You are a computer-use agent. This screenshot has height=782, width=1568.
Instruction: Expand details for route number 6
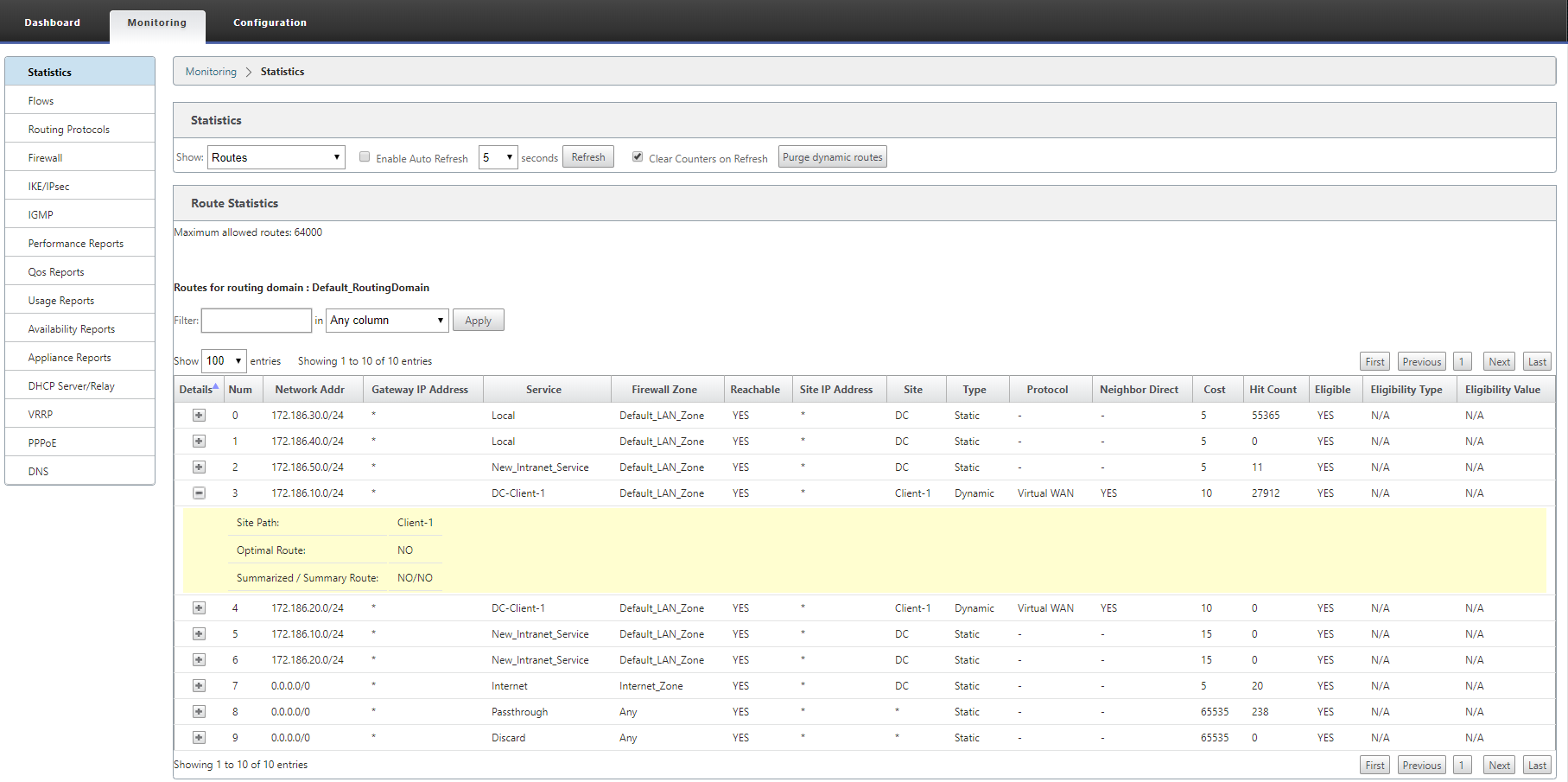[x=199, y=660]
